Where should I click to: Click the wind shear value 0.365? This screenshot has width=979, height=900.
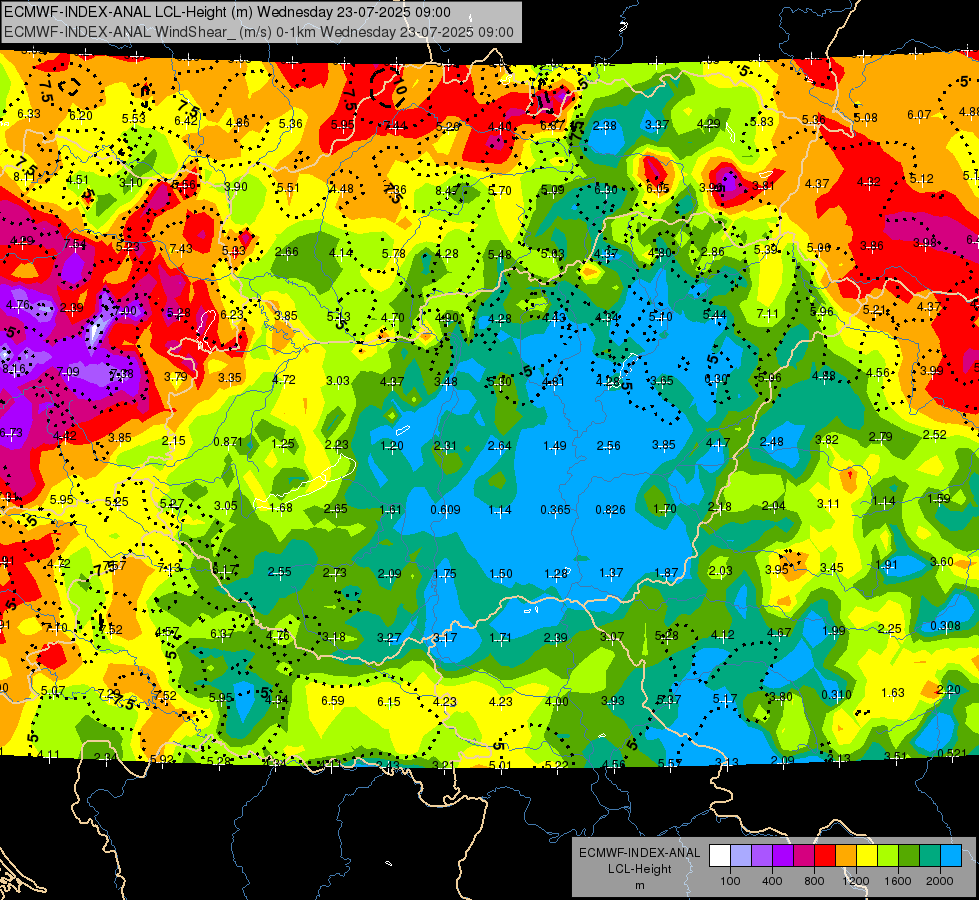tap(555, 510)
